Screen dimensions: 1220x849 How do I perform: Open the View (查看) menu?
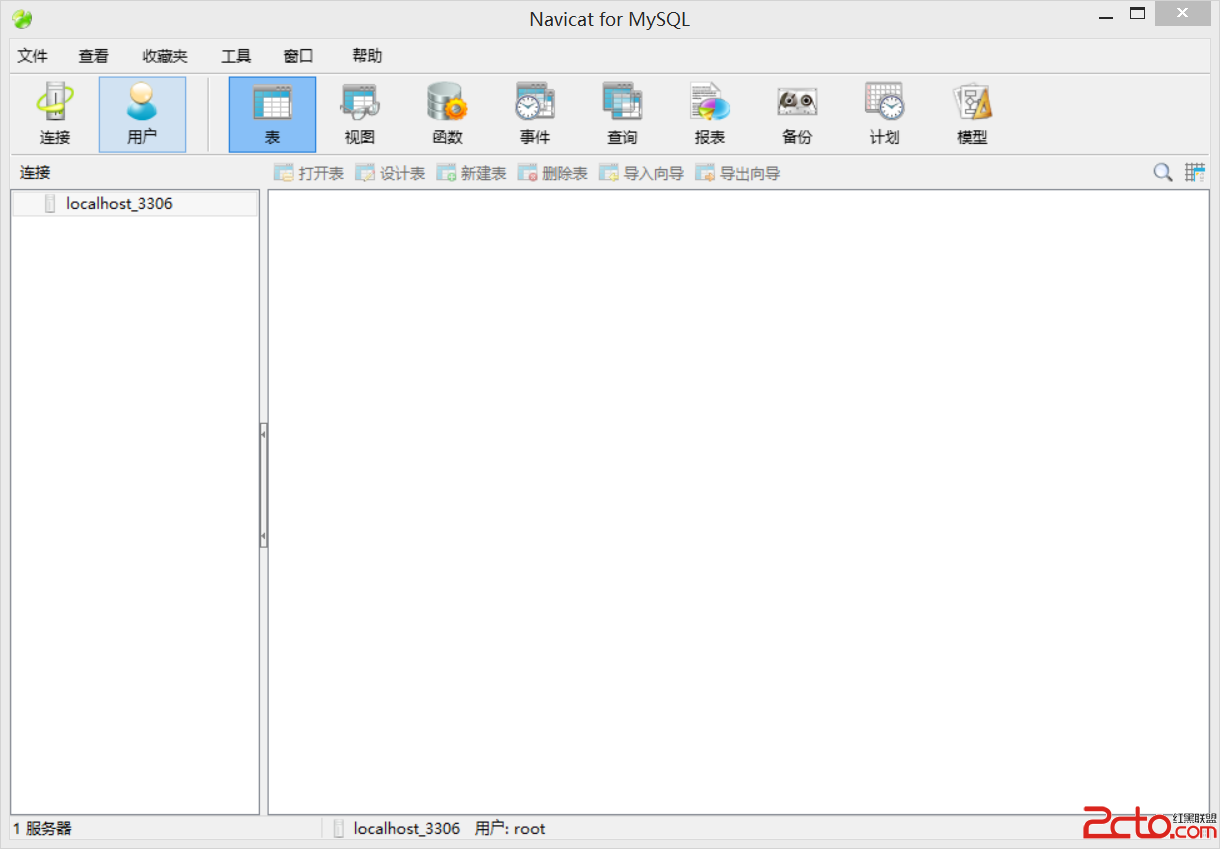pyautogui.click(x=94, y=56)
